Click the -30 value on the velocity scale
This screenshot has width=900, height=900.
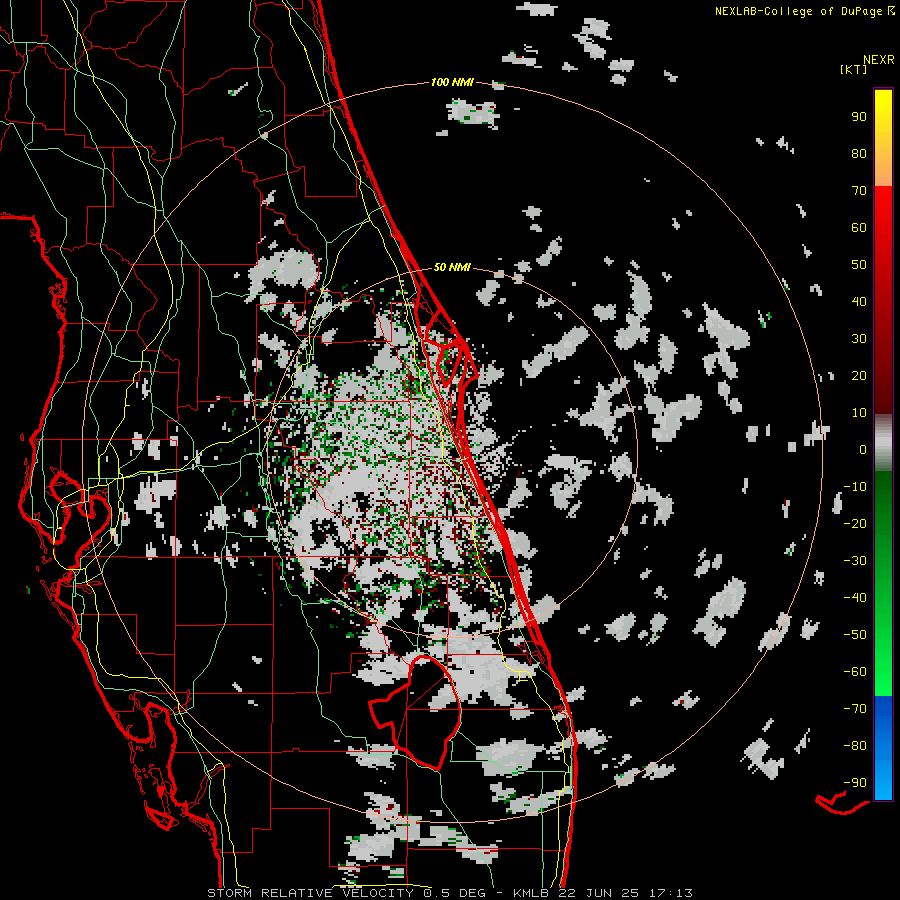(855, 561)
